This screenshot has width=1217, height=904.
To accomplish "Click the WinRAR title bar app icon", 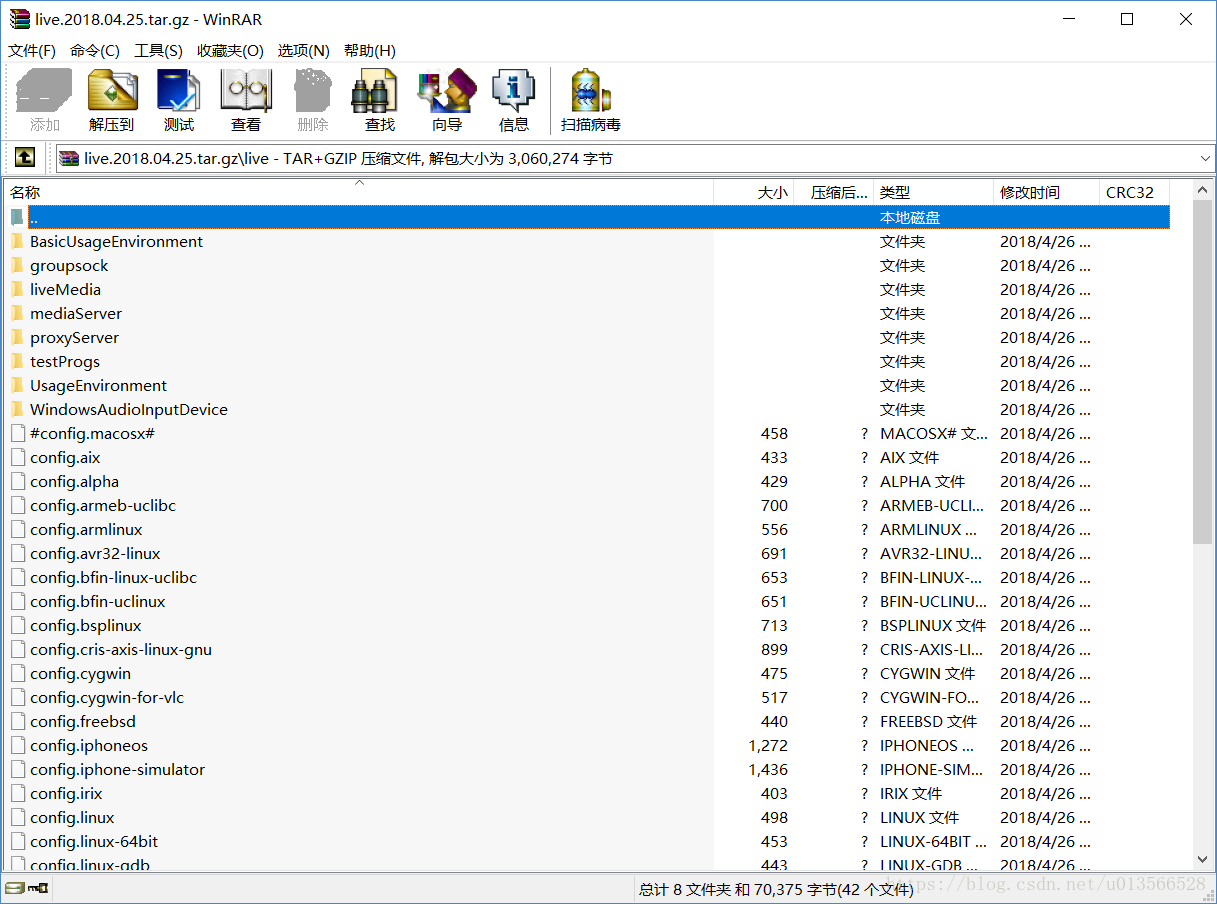I will pyautogui.click(x=19, y=19).
